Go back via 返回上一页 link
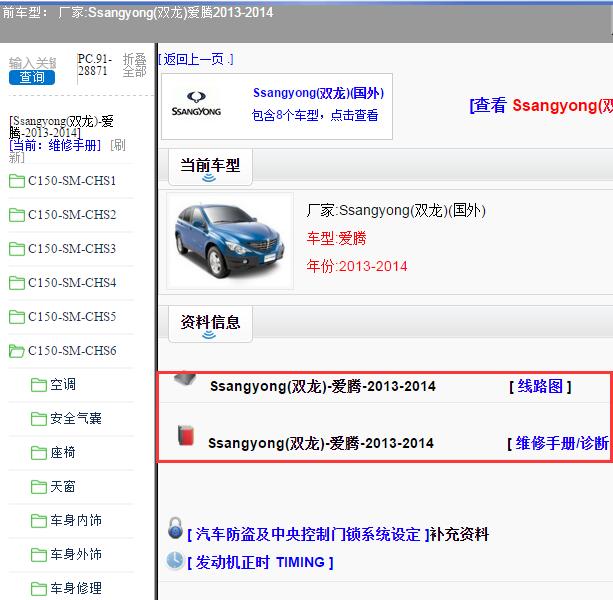Screen dimensions: 613x600 point(196,59)
